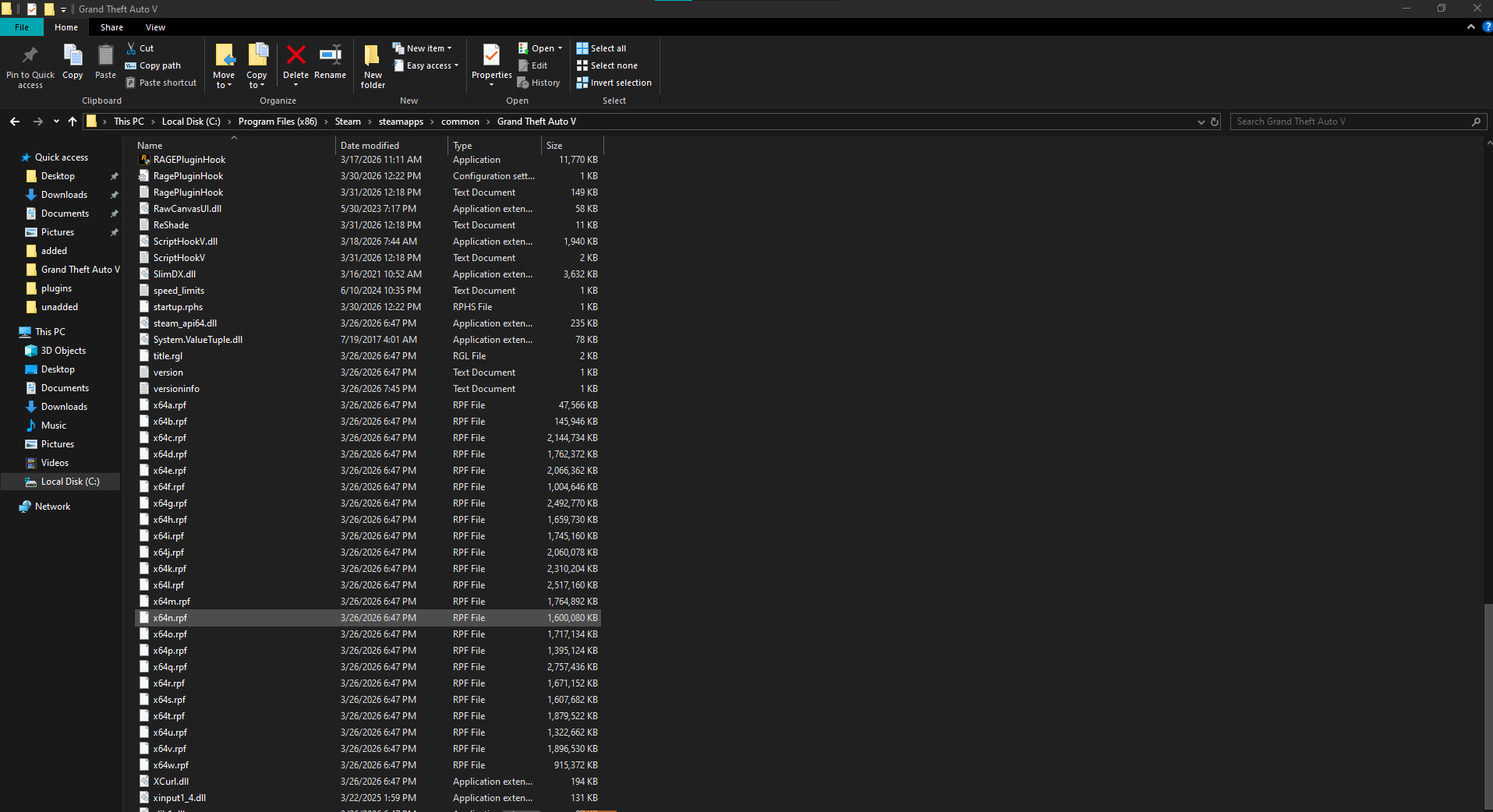
Task: Select the versioninfo text document
Action: coord(368,389)
